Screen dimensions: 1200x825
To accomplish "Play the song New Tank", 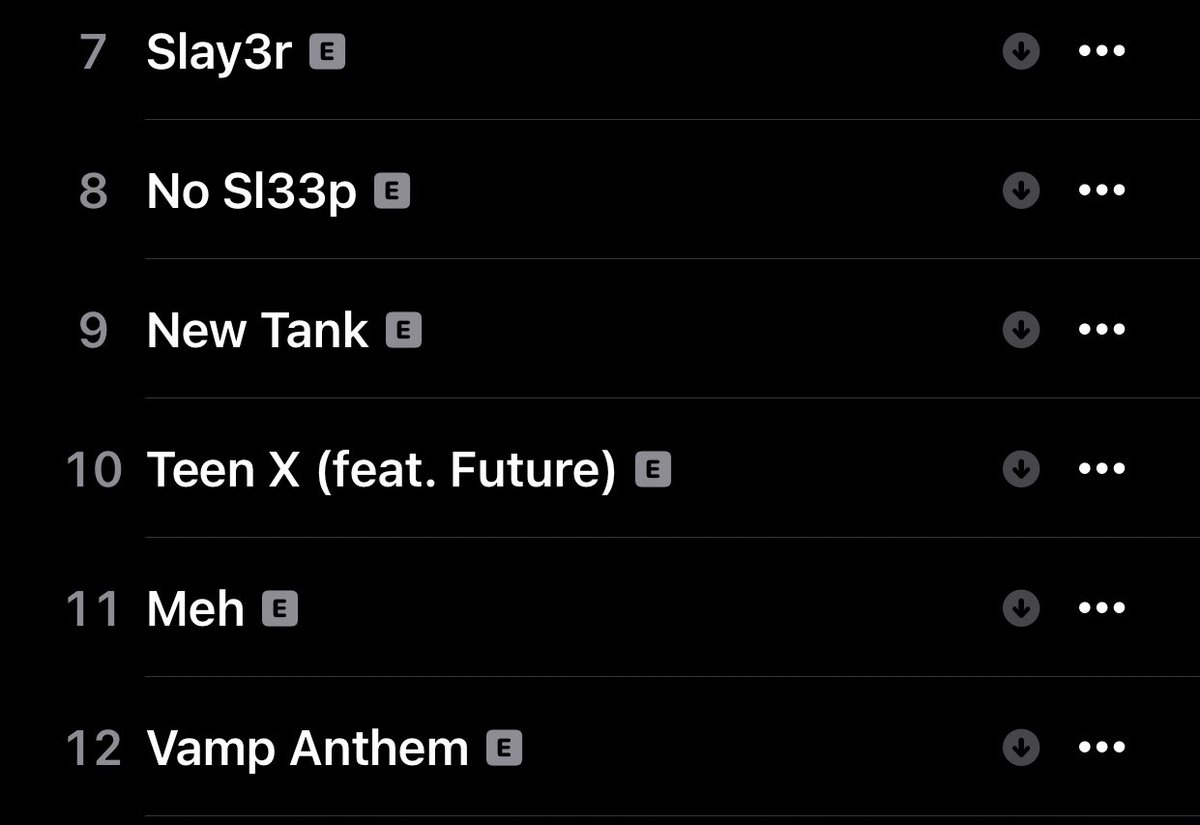I will click(x=257, y=330).
